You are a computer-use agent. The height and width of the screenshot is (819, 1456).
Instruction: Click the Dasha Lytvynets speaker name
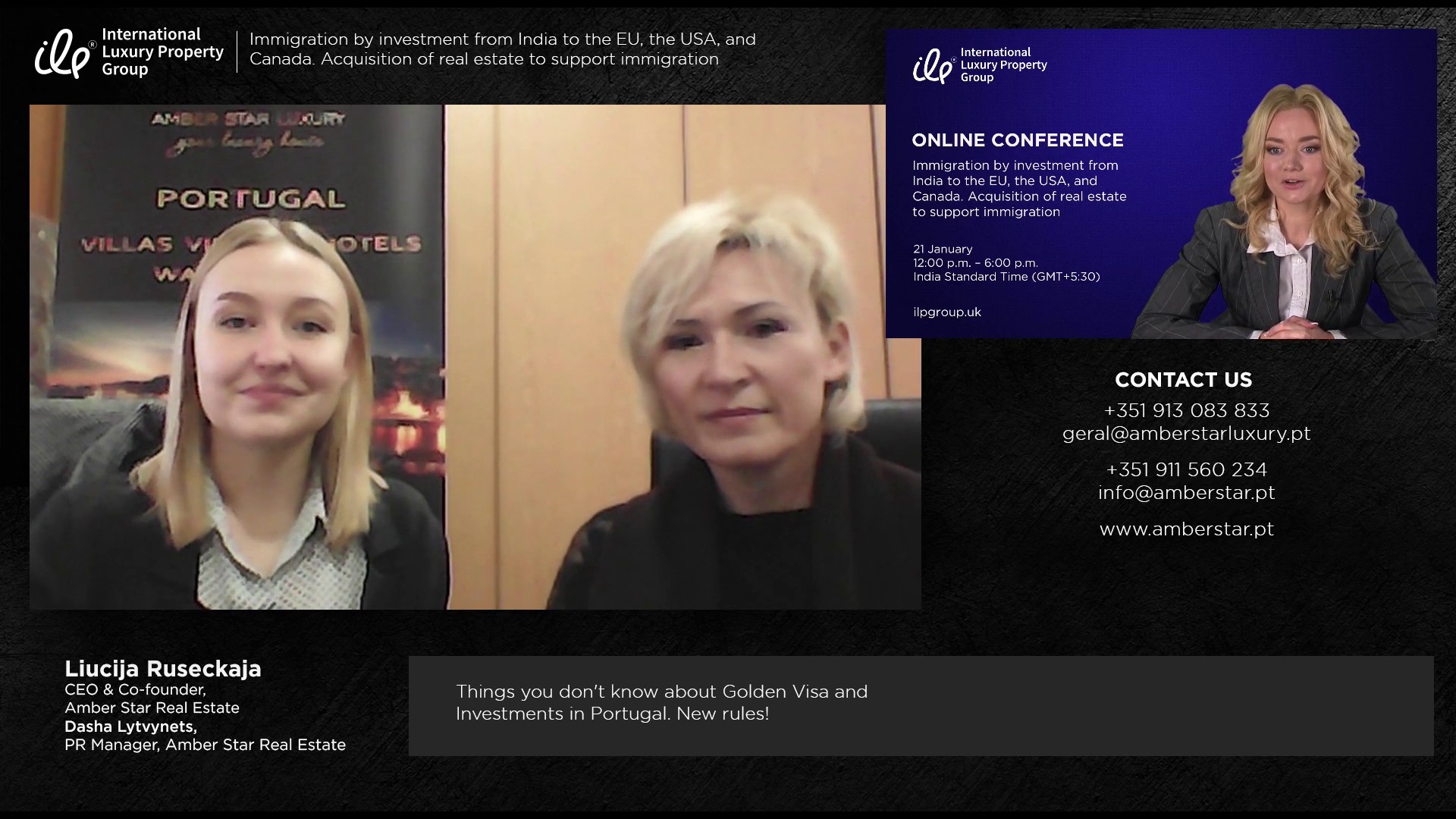pos(130,726)
